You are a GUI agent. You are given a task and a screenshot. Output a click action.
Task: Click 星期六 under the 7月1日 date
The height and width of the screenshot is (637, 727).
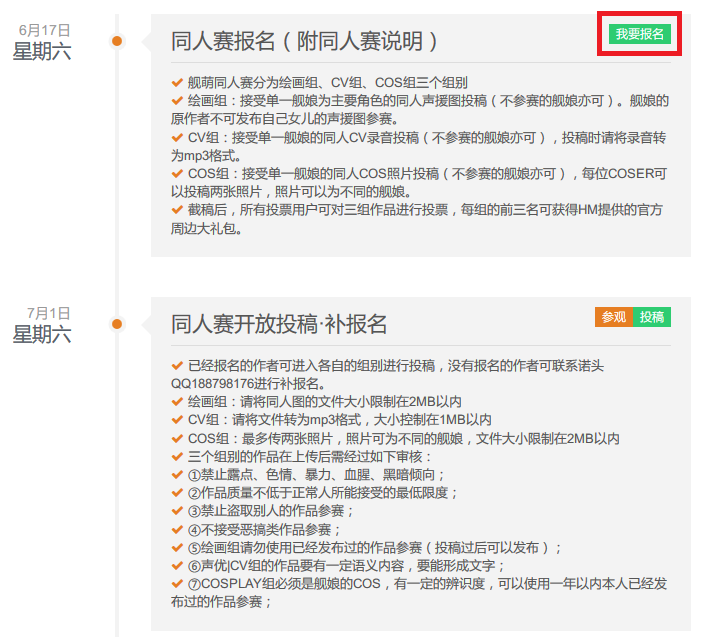point(42,334)
